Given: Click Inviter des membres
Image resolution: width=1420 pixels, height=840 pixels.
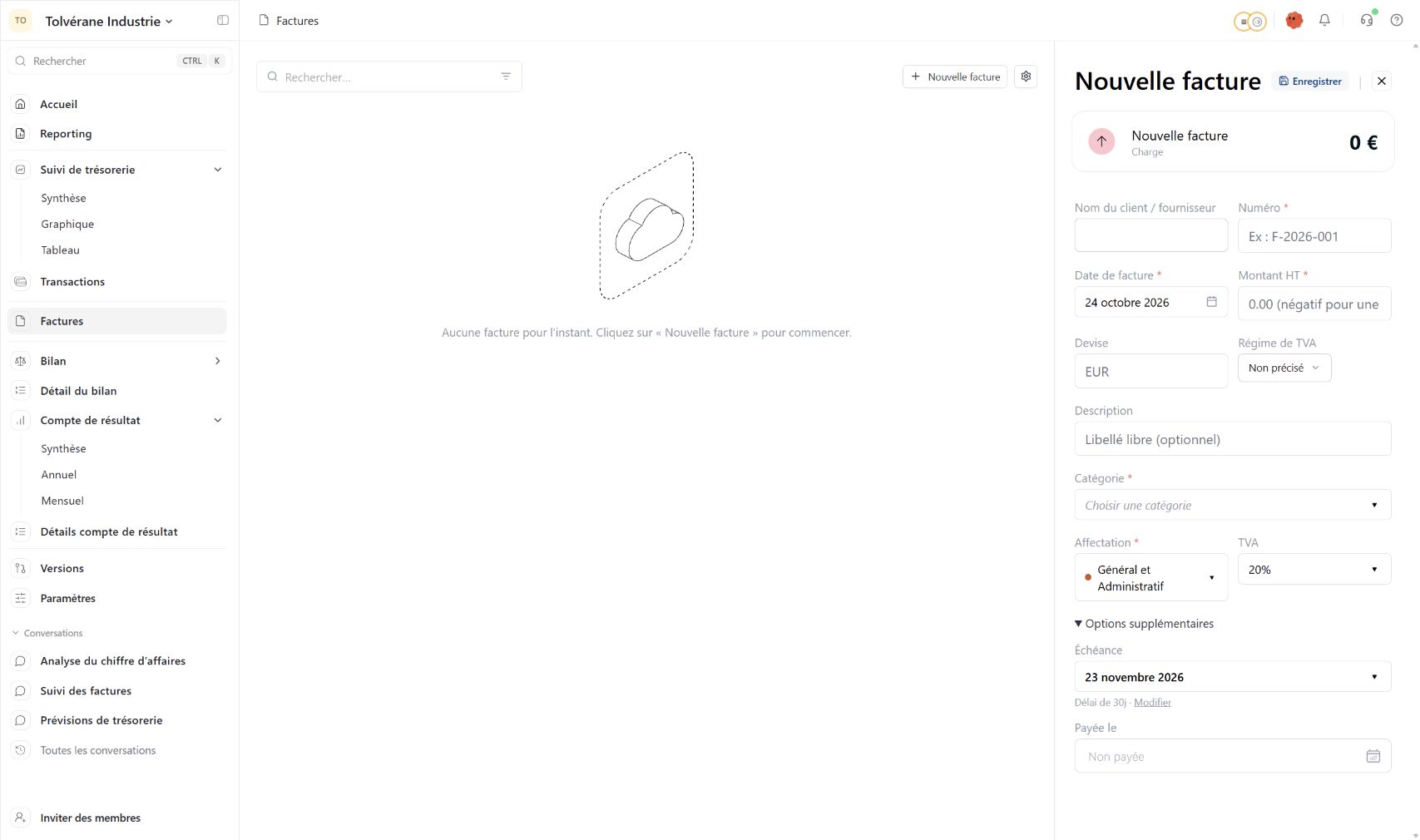Looking at the screenshot, I should pos(91,818).
